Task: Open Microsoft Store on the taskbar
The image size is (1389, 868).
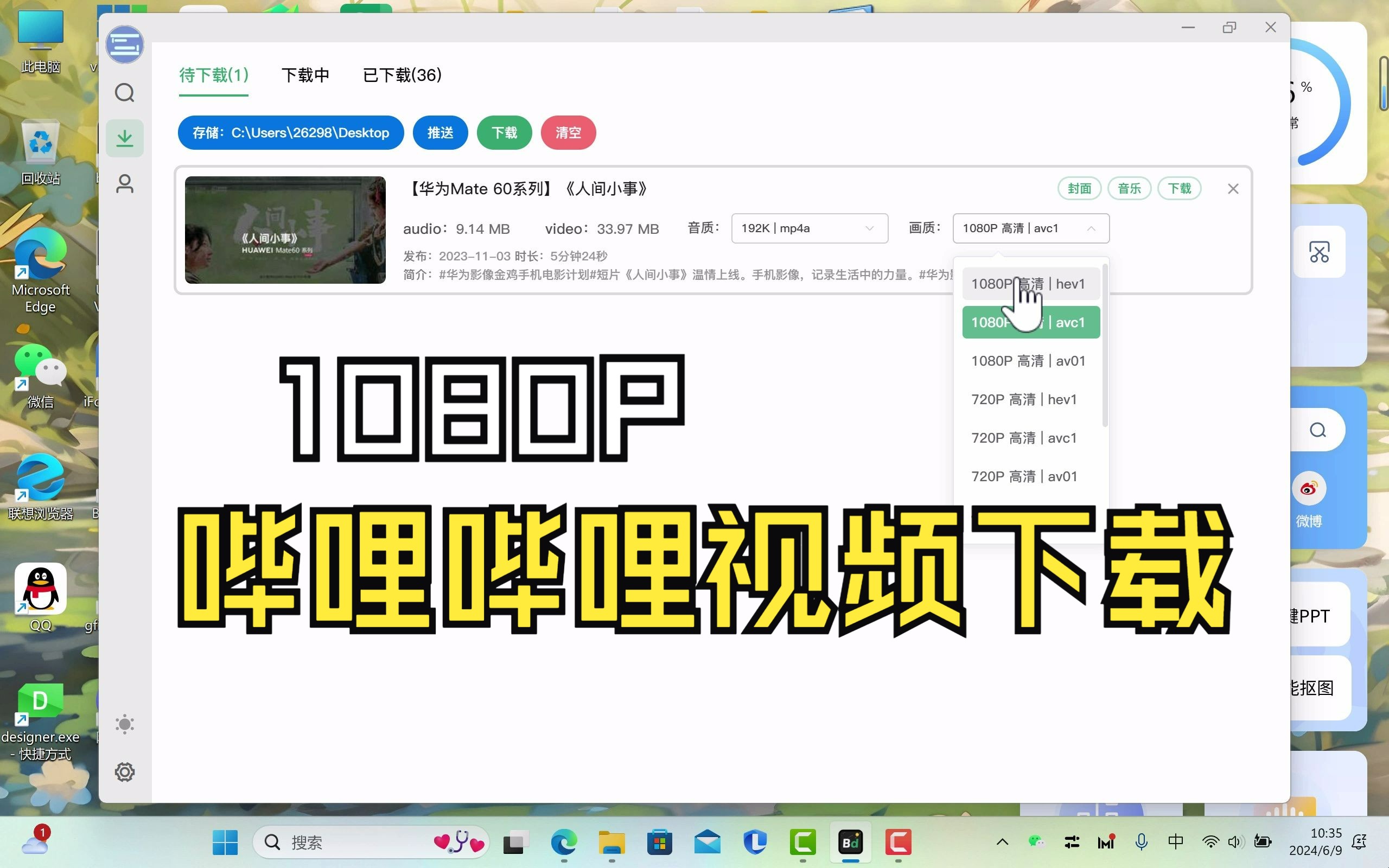Action: 659,842
